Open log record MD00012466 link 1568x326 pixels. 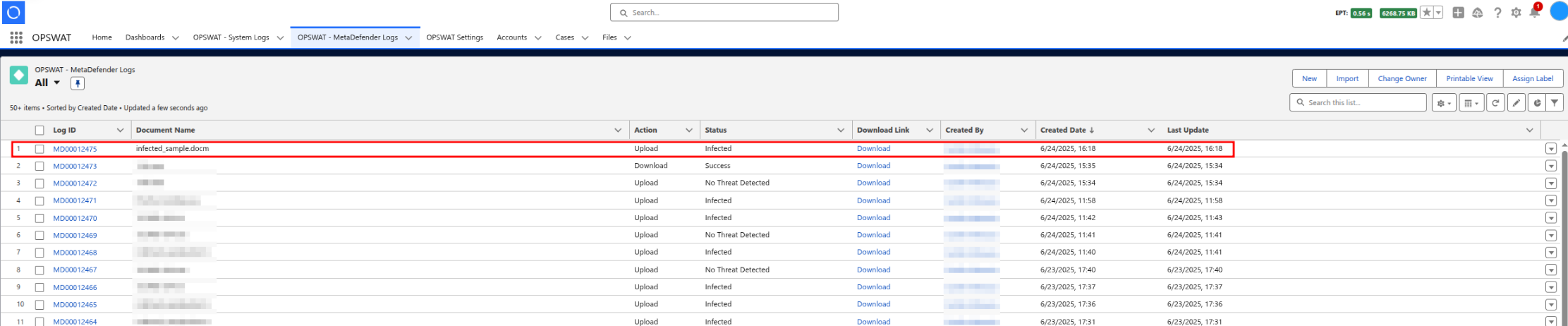75,288
